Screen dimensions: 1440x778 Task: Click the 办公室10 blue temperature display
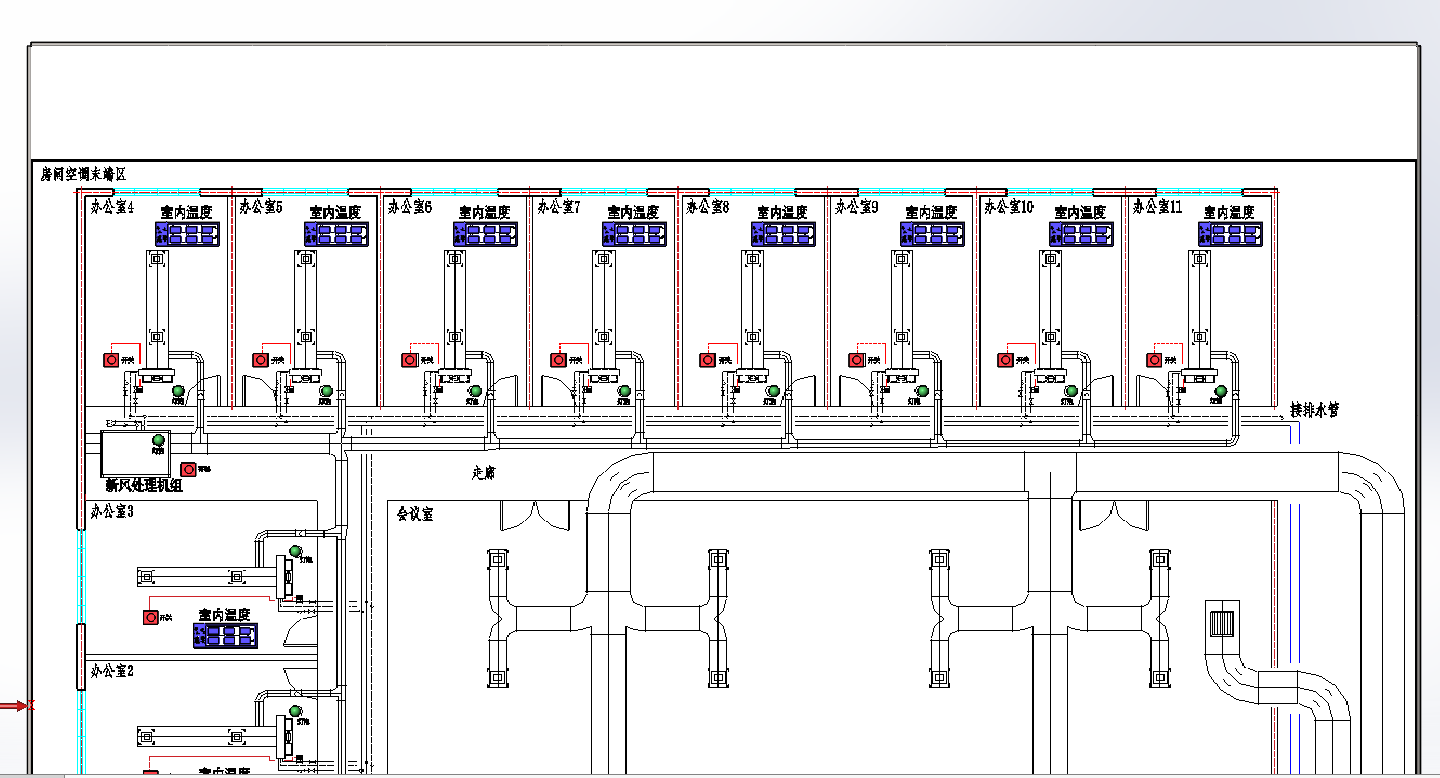pos(1082,234)
